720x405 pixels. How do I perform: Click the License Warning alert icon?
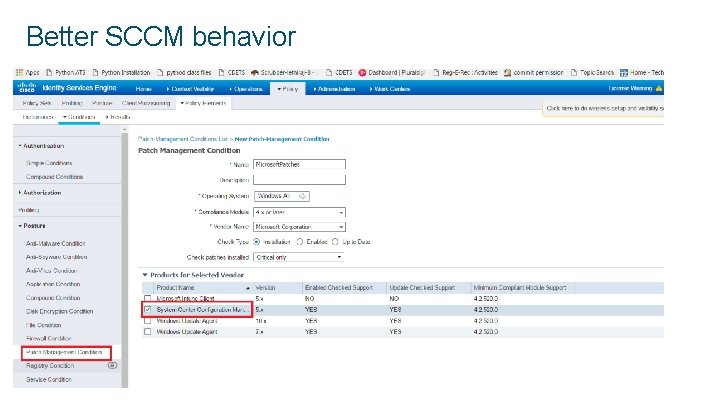(x=659, y=88)
